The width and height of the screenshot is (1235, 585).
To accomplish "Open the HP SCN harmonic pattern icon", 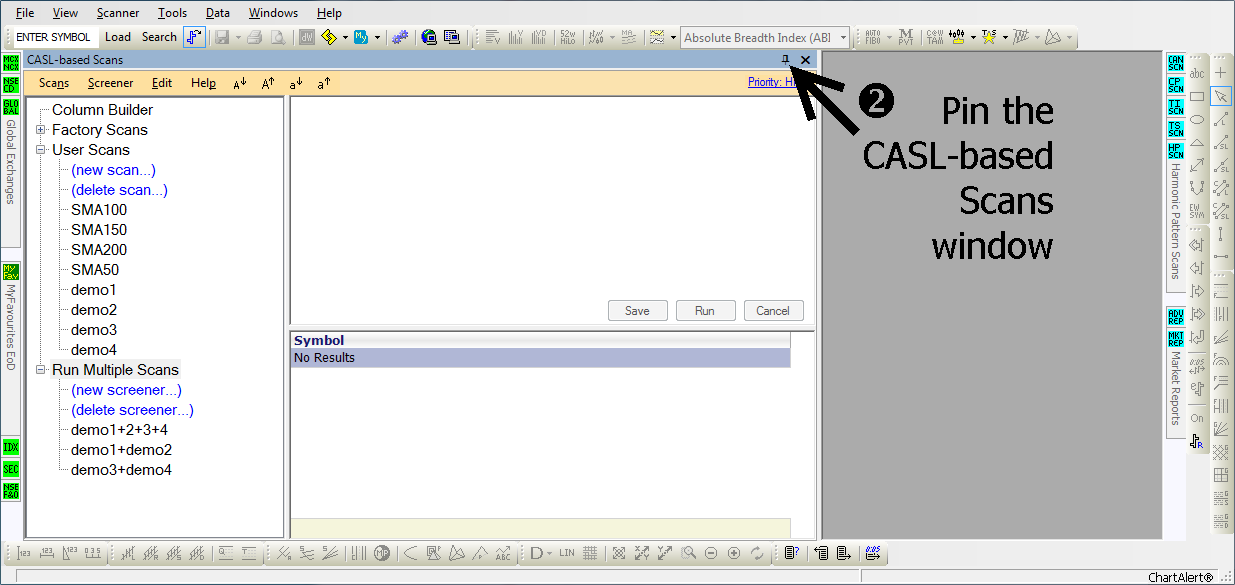I will click(x=1176, y=151).
